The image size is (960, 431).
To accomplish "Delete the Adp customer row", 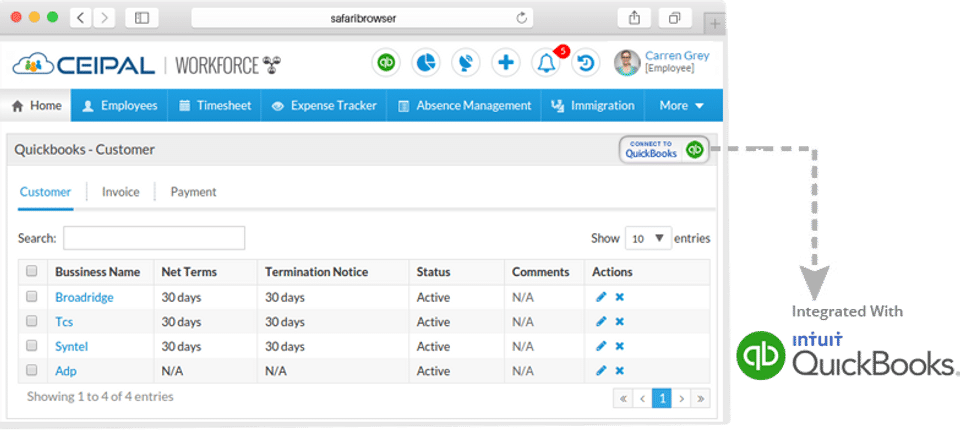I will tap(620, 370).
